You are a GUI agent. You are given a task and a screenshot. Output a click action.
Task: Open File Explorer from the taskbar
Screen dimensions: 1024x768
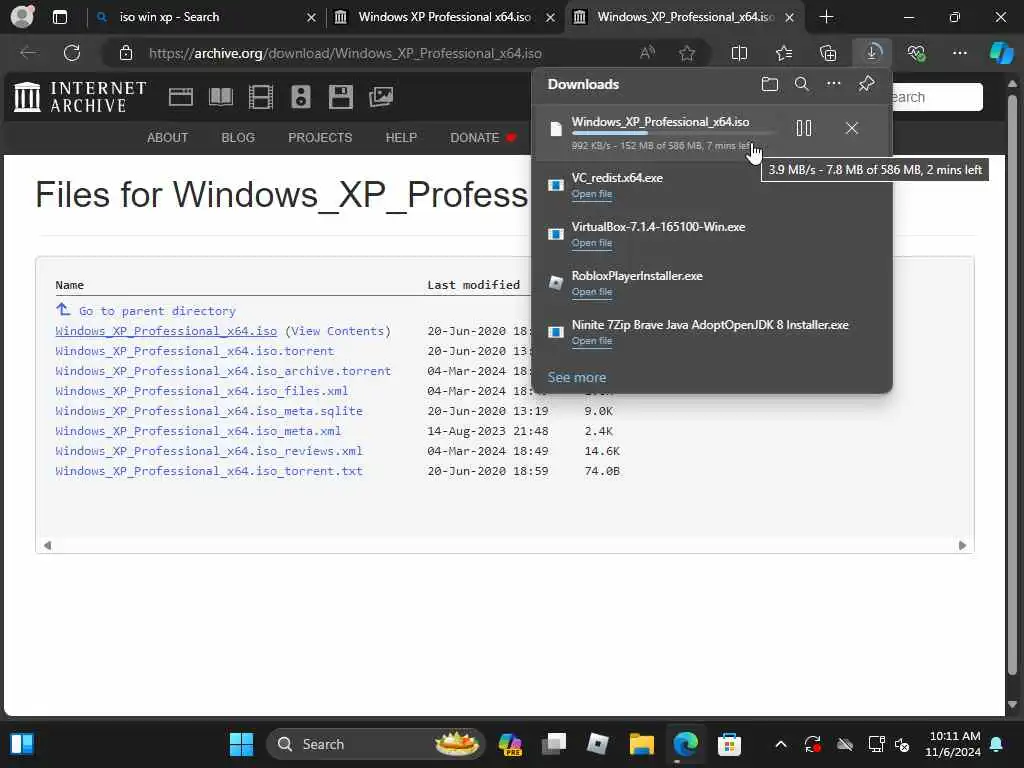[x=642, y=744]
